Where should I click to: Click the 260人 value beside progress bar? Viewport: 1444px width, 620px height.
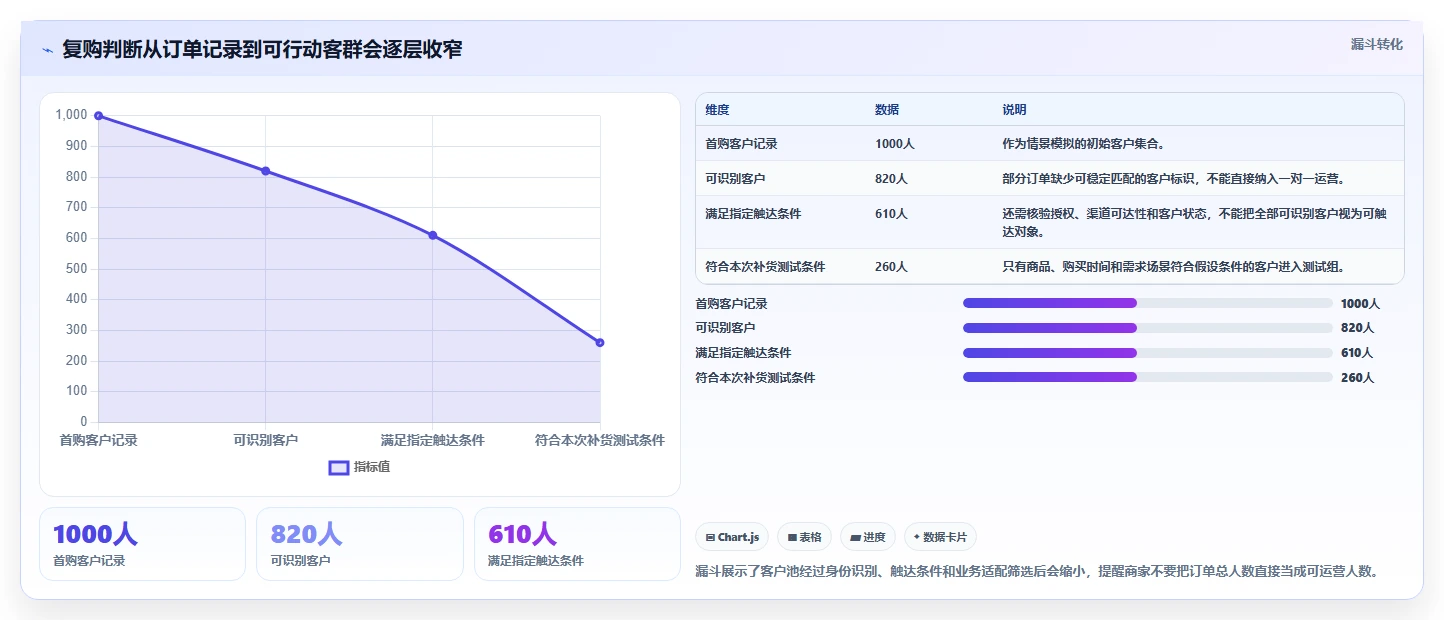click(x=1357, y=378)
